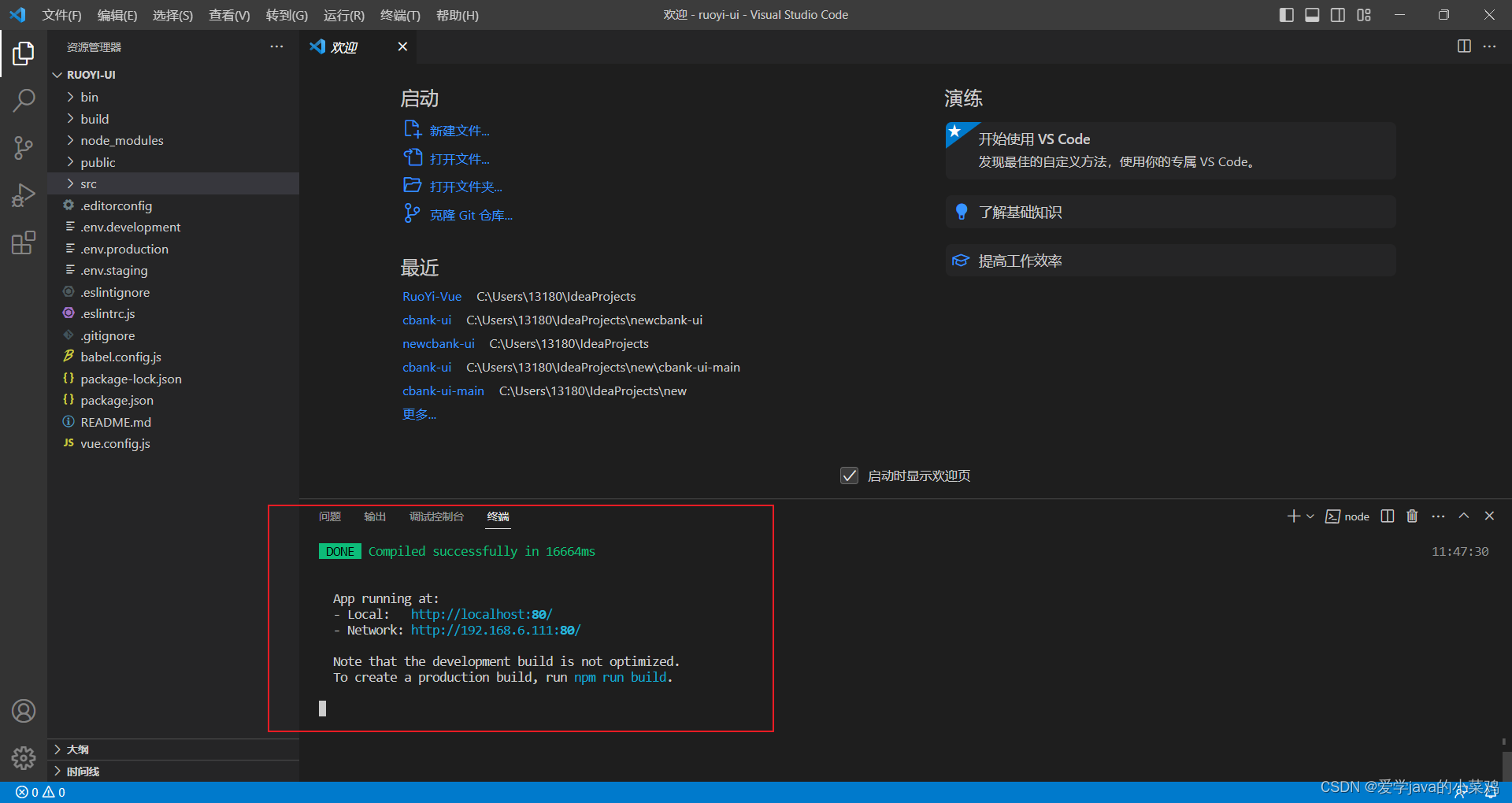Open the Accounts menu icon
The height and width of the screenshot is (803, 1512).
[x=24, y=711]
